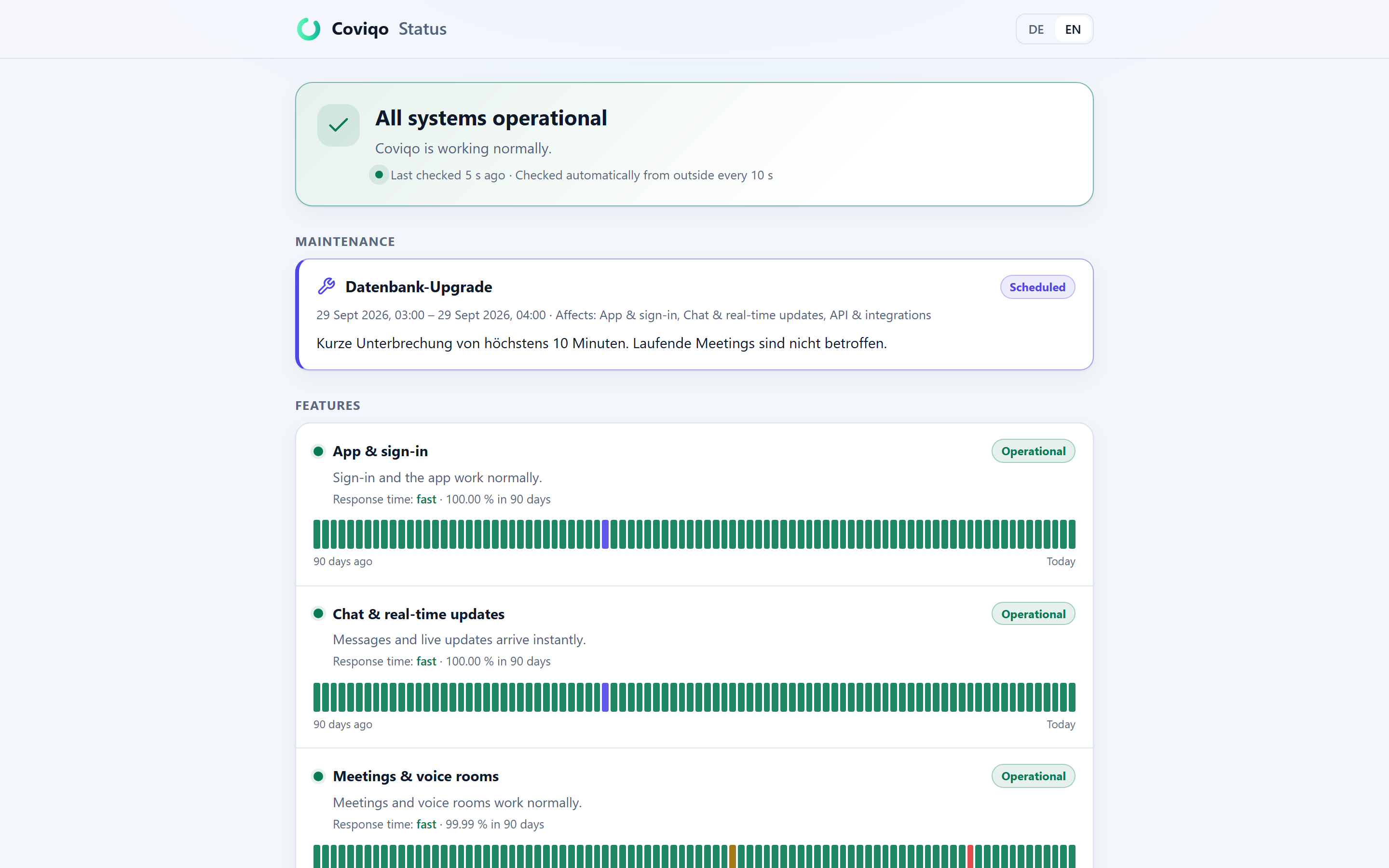This screenshot has width=1389, height=868.
Task: Select the purple maintenance bar in Chat history
Action: [x=605, y=697]
